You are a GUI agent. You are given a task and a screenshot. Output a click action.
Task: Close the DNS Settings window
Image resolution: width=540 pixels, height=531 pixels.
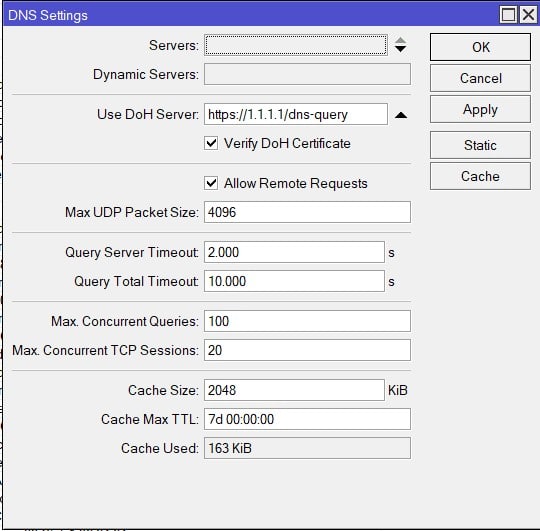pos(528,15)
